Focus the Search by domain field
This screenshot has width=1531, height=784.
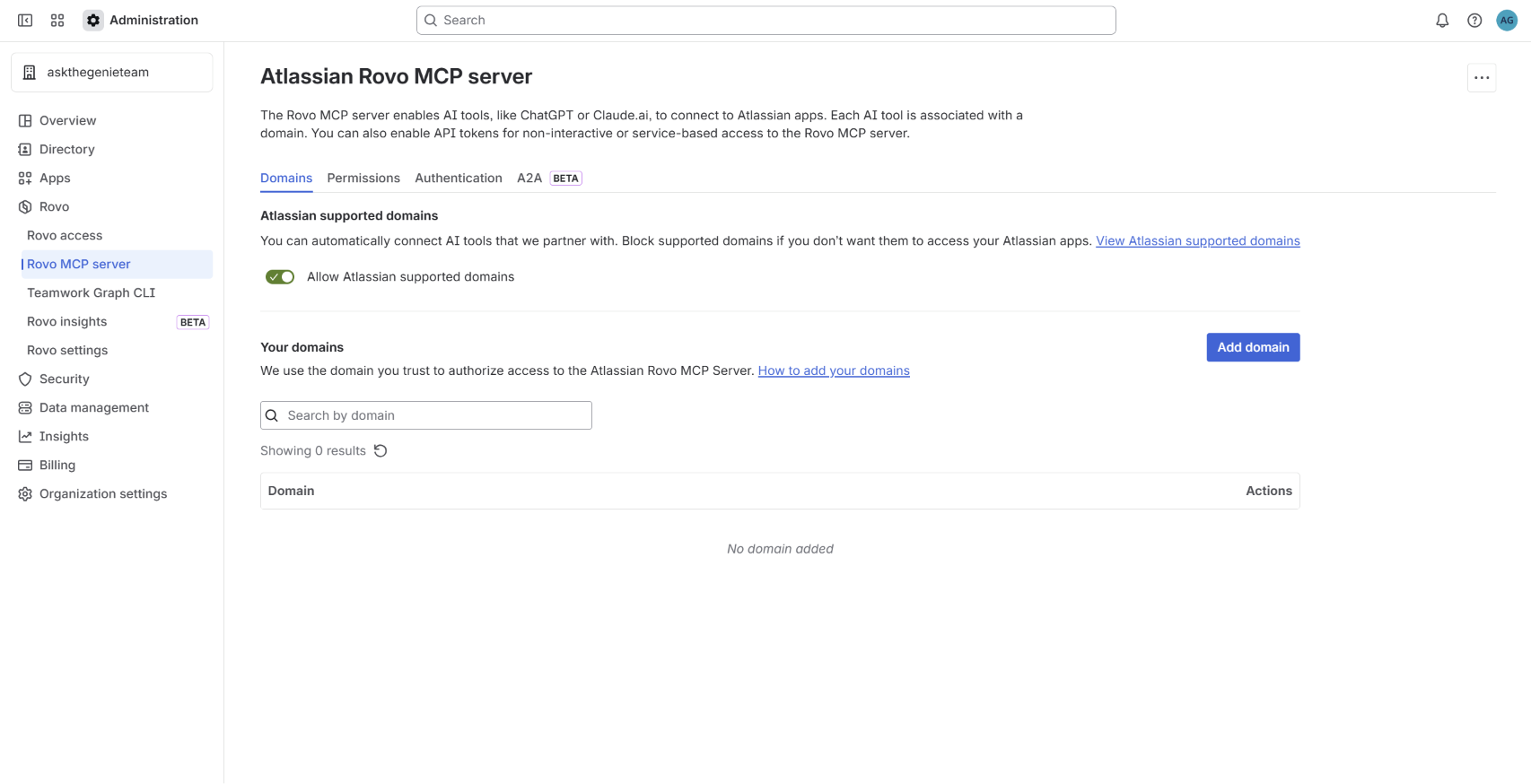tap(426, 415)
